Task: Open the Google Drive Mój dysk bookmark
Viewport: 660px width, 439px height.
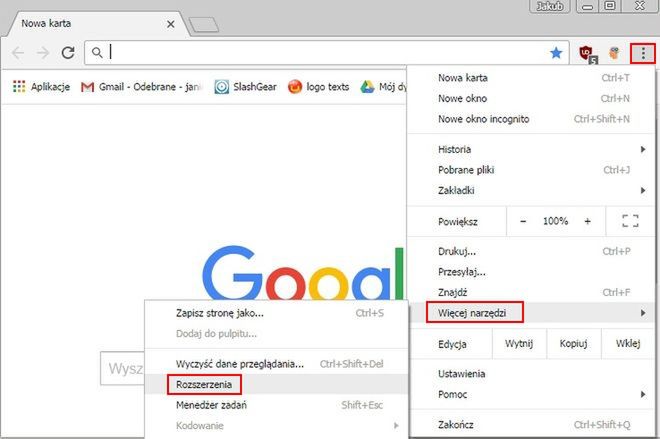Action: [384, 87]
